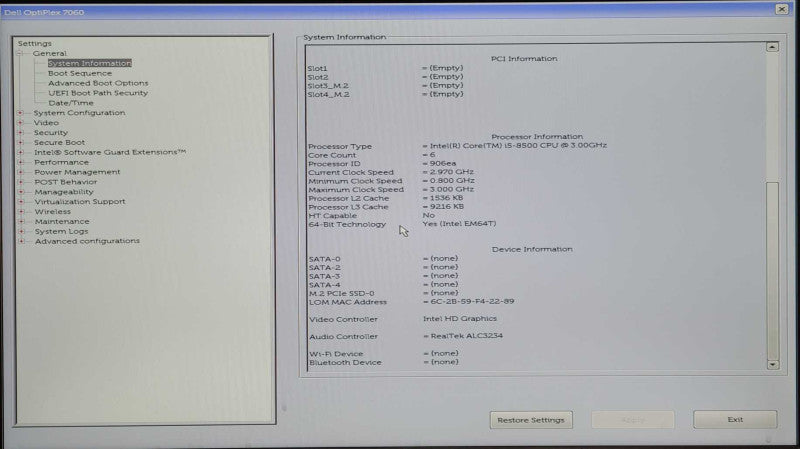
Task: Expand the Wireless node
Action: point(21,212)
